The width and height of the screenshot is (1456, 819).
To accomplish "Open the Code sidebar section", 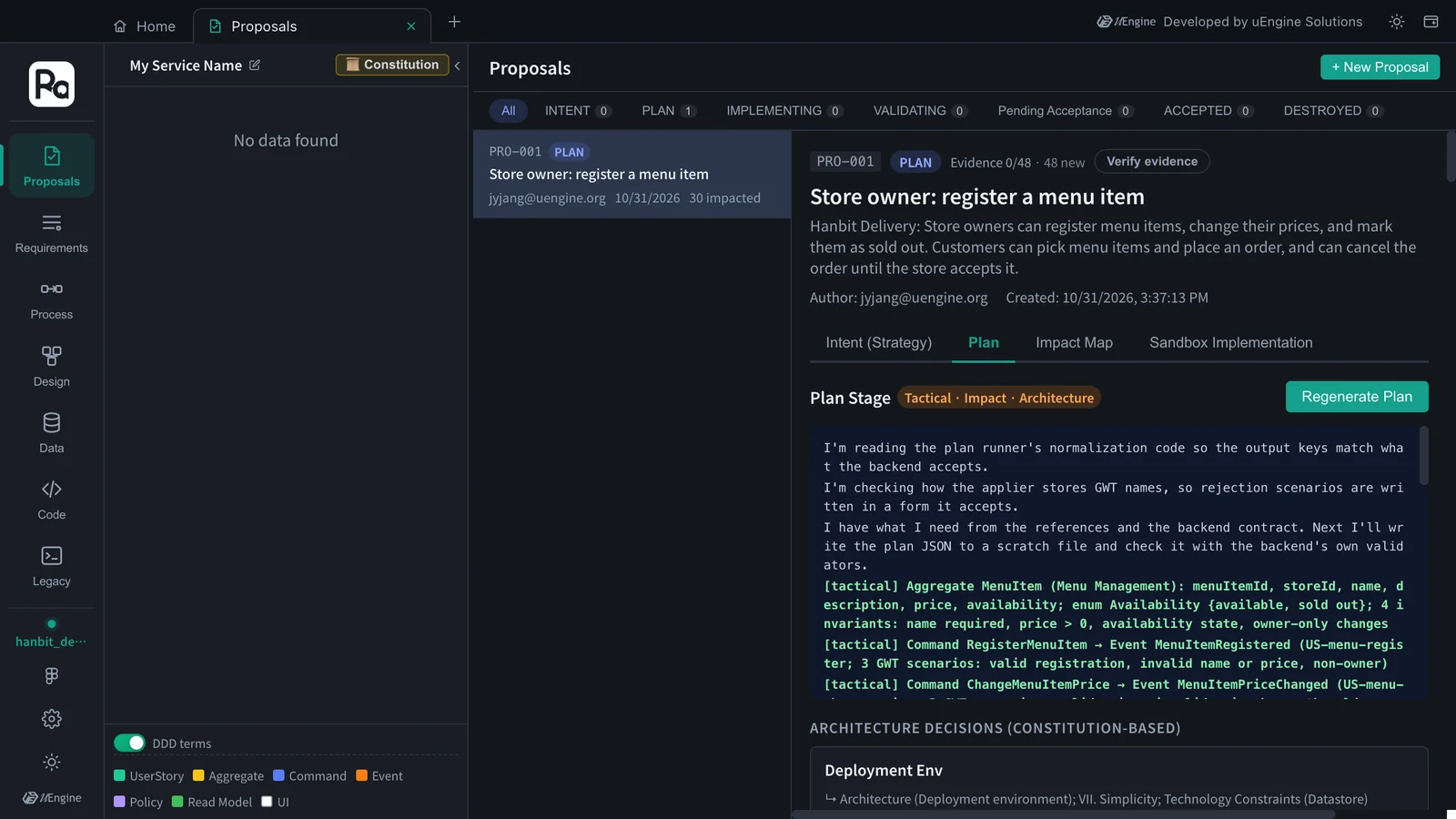I will coord(52,500).
